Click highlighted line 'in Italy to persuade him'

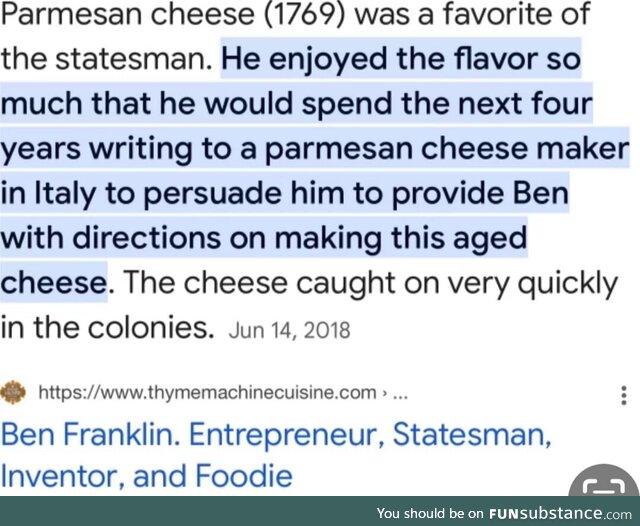(x=284, y=193)
